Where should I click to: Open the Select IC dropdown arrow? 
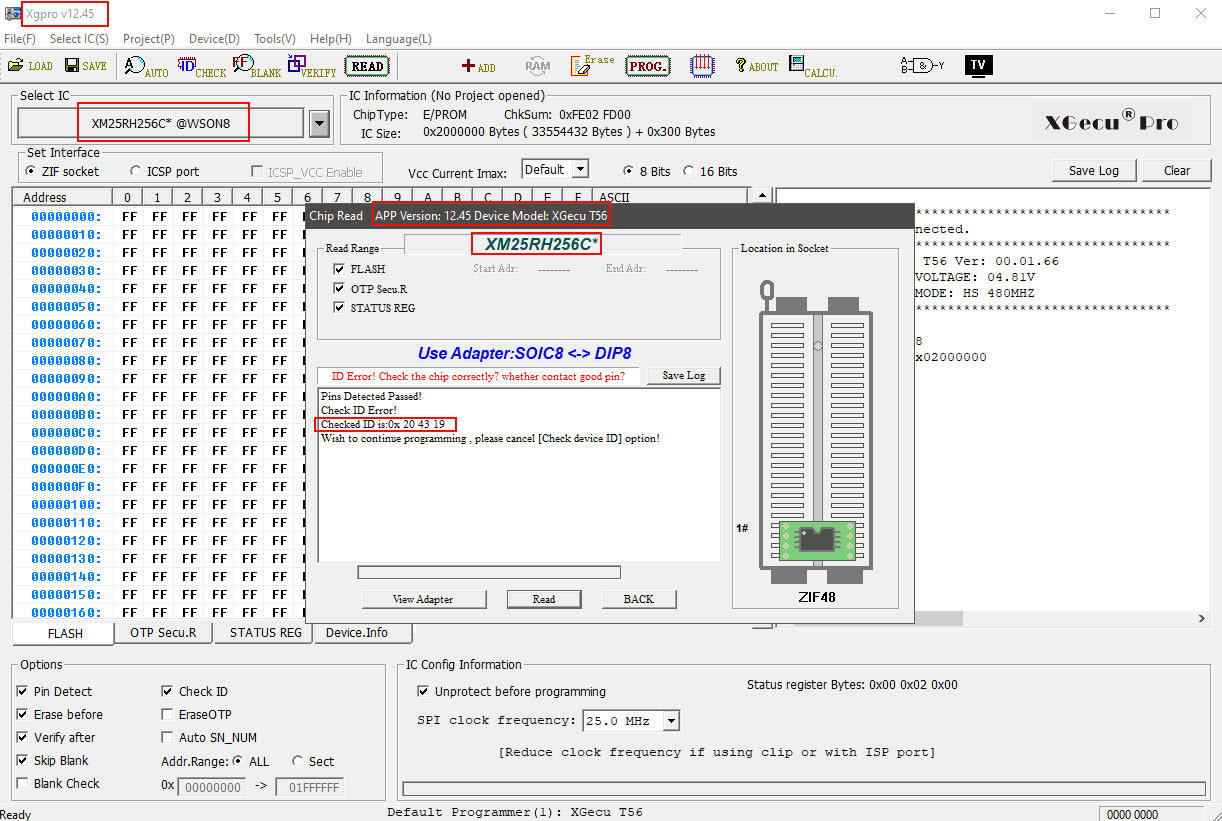click(x=319, y=124)
